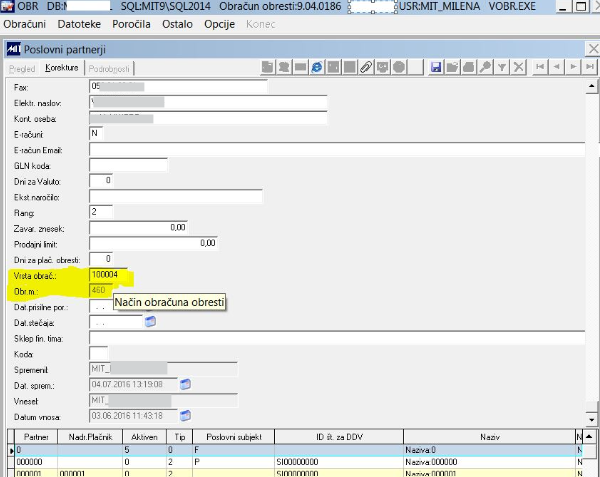Screen dimensions: 600x477
Task: Click Poslovni subjekt column header
Action: [234, 437]
